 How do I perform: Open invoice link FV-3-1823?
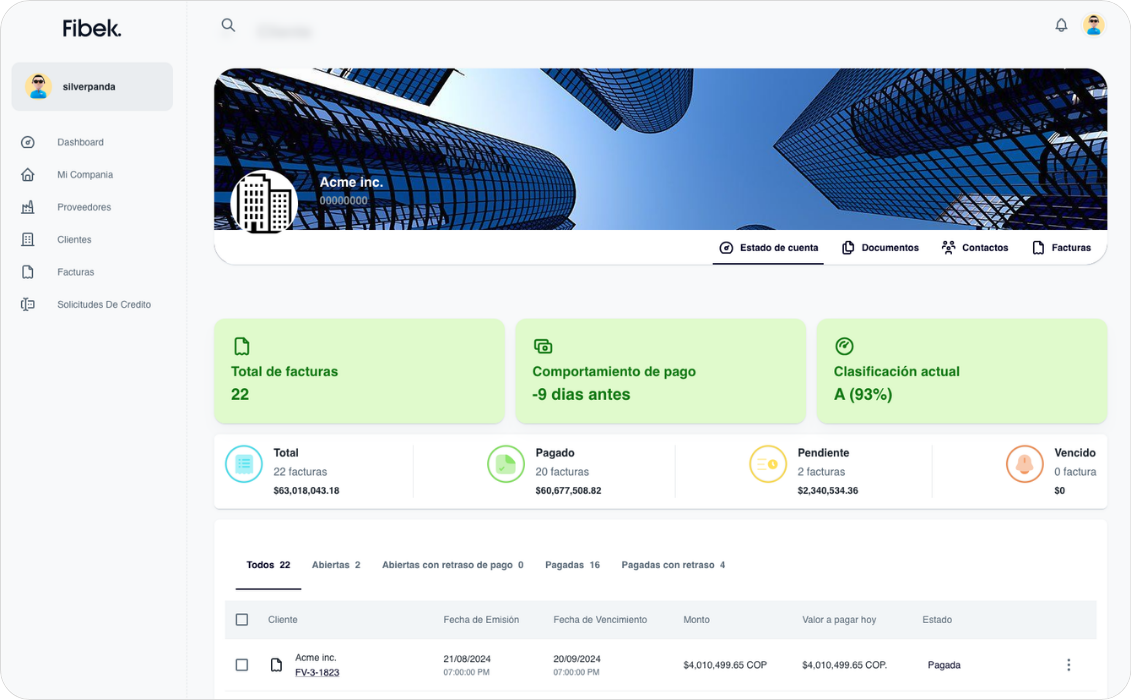coord(317,673)
